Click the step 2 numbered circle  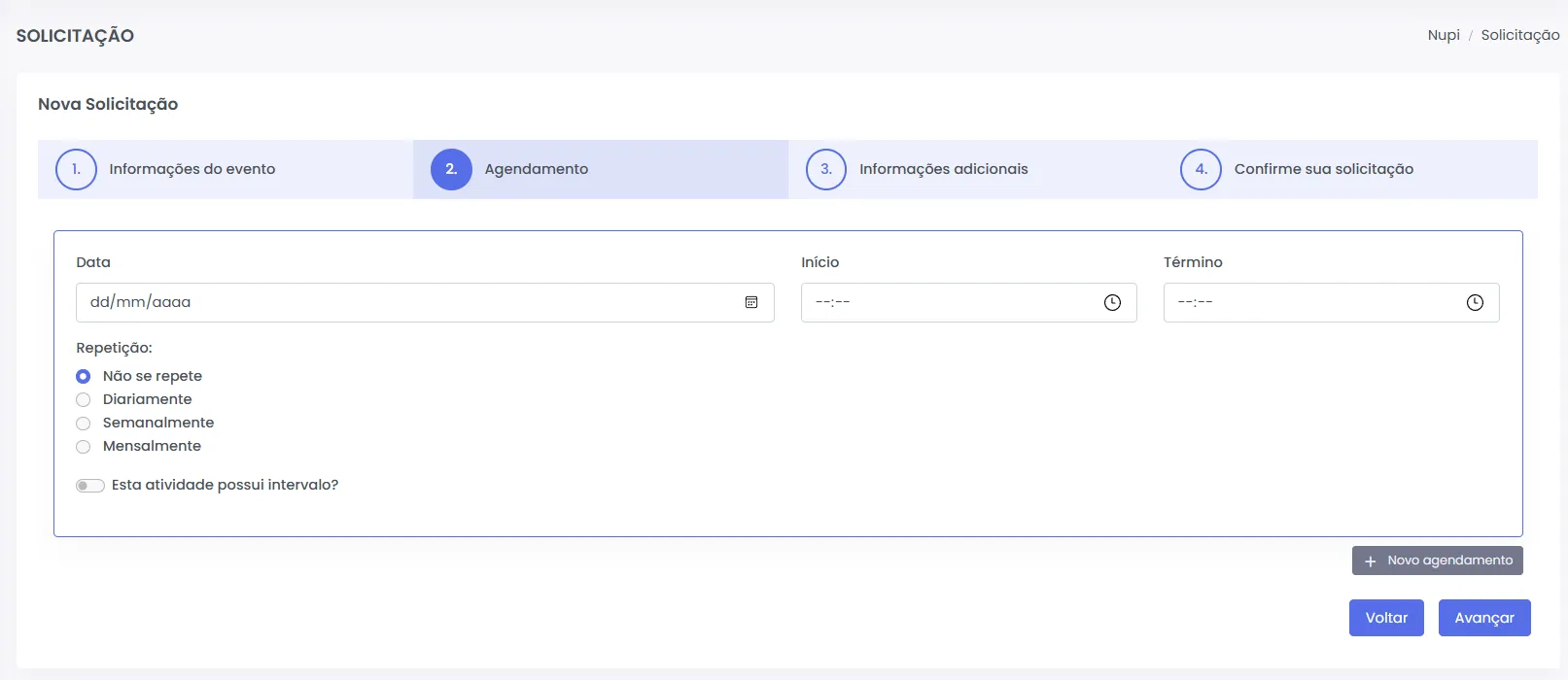click(451, 169)
